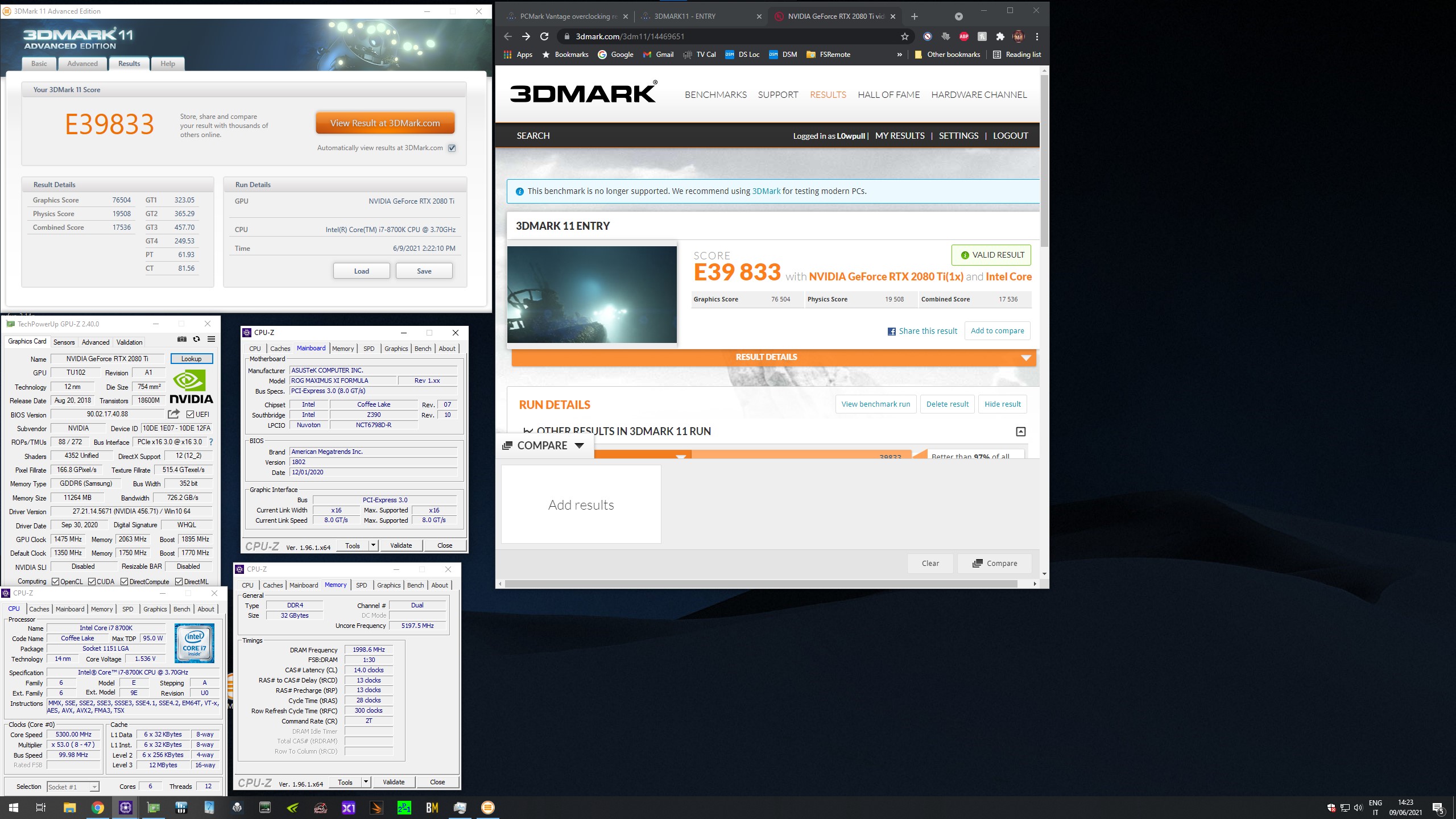This screenshot has width=1456, height=819.
Task: Reload the 3dmark.com page
Action: click(544, 36)
